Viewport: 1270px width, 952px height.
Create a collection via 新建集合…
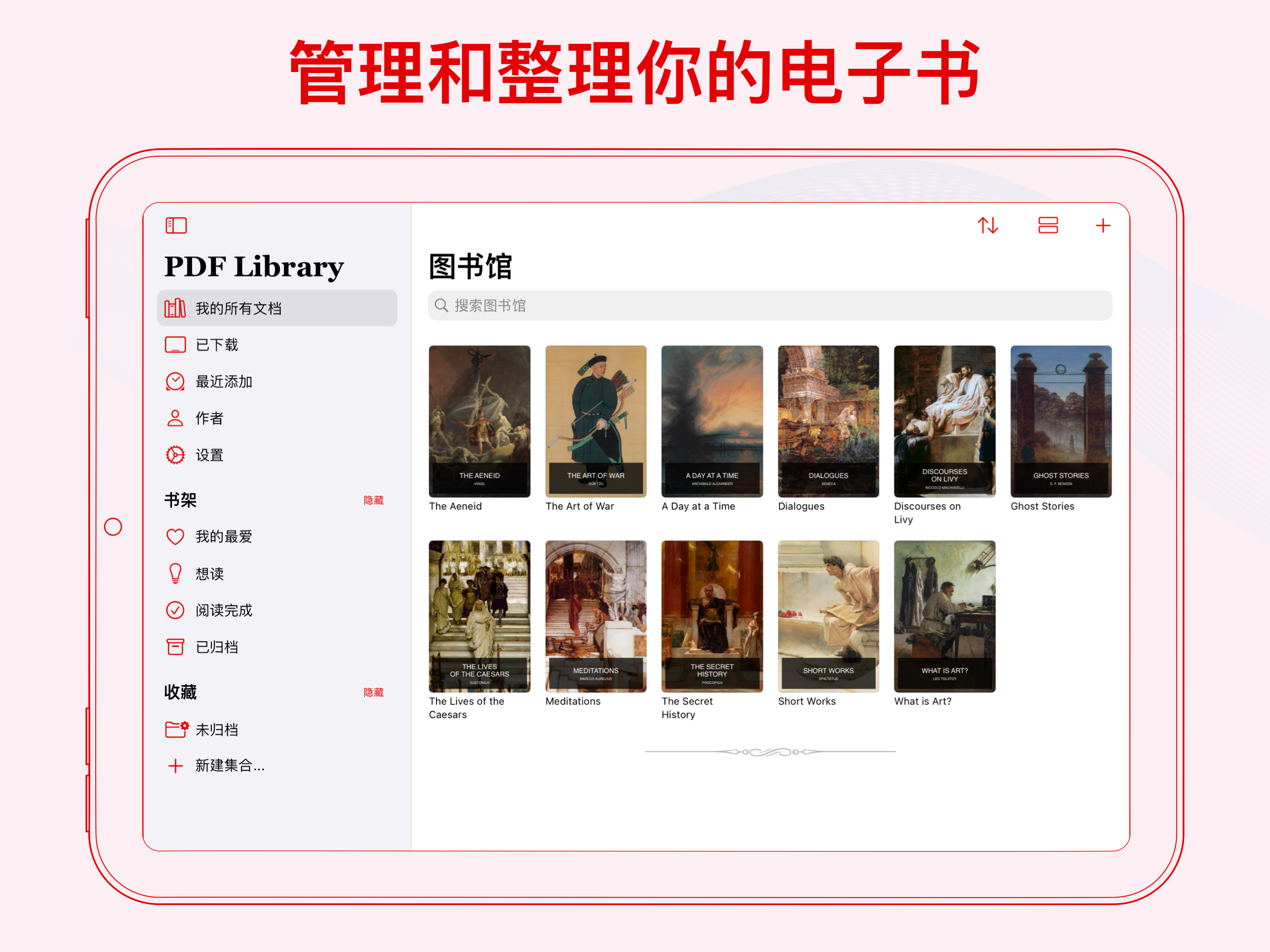(278, 766)
